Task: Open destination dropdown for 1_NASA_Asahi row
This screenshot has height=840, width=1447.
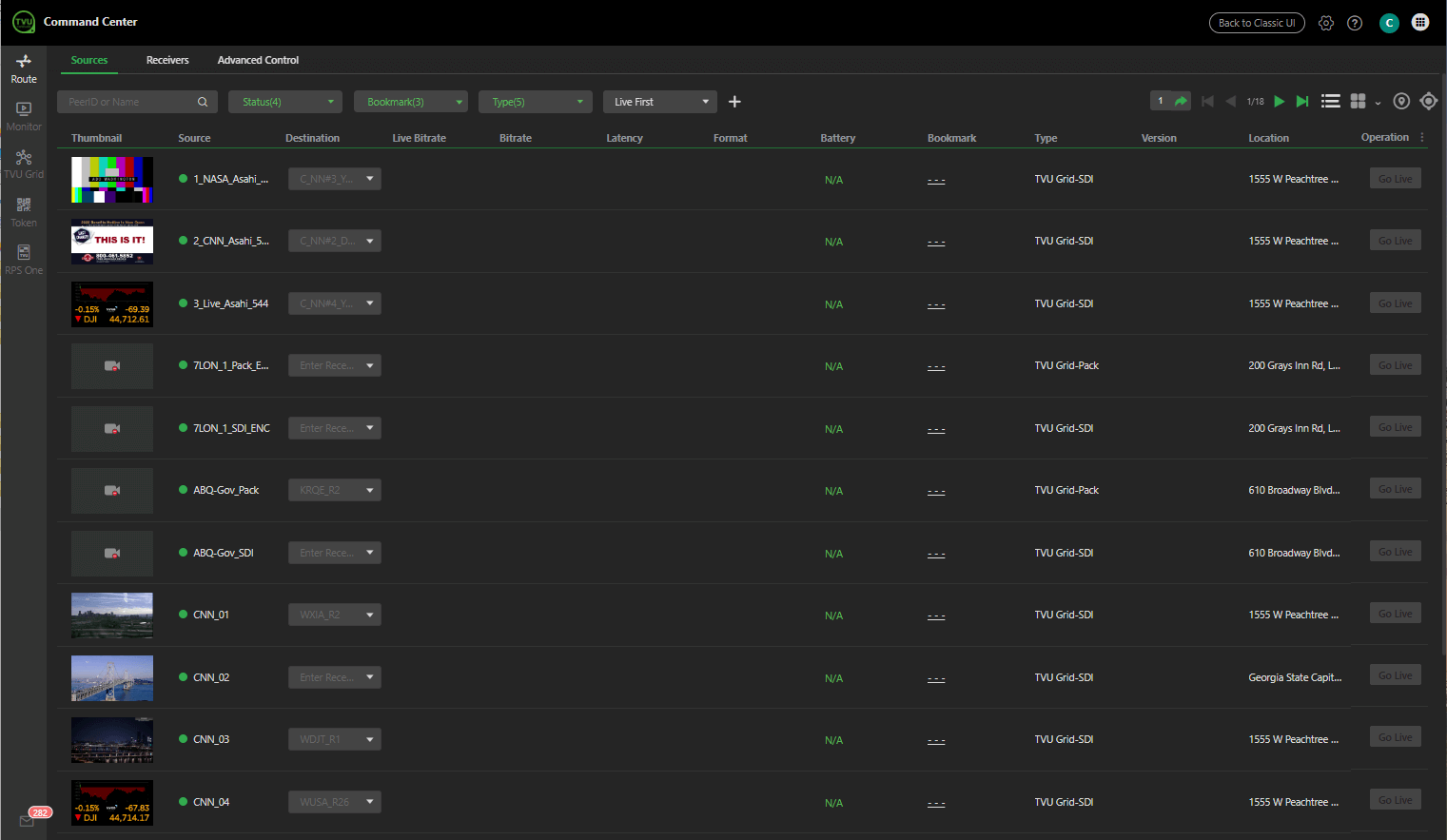Action: (x=335, y=179)
